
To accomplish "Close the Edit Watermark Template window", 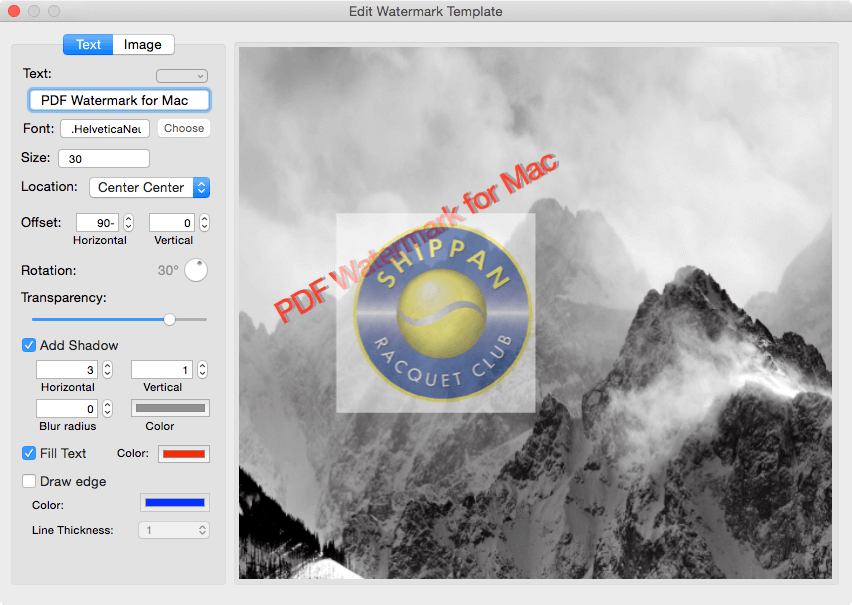I will click(14, 11).
